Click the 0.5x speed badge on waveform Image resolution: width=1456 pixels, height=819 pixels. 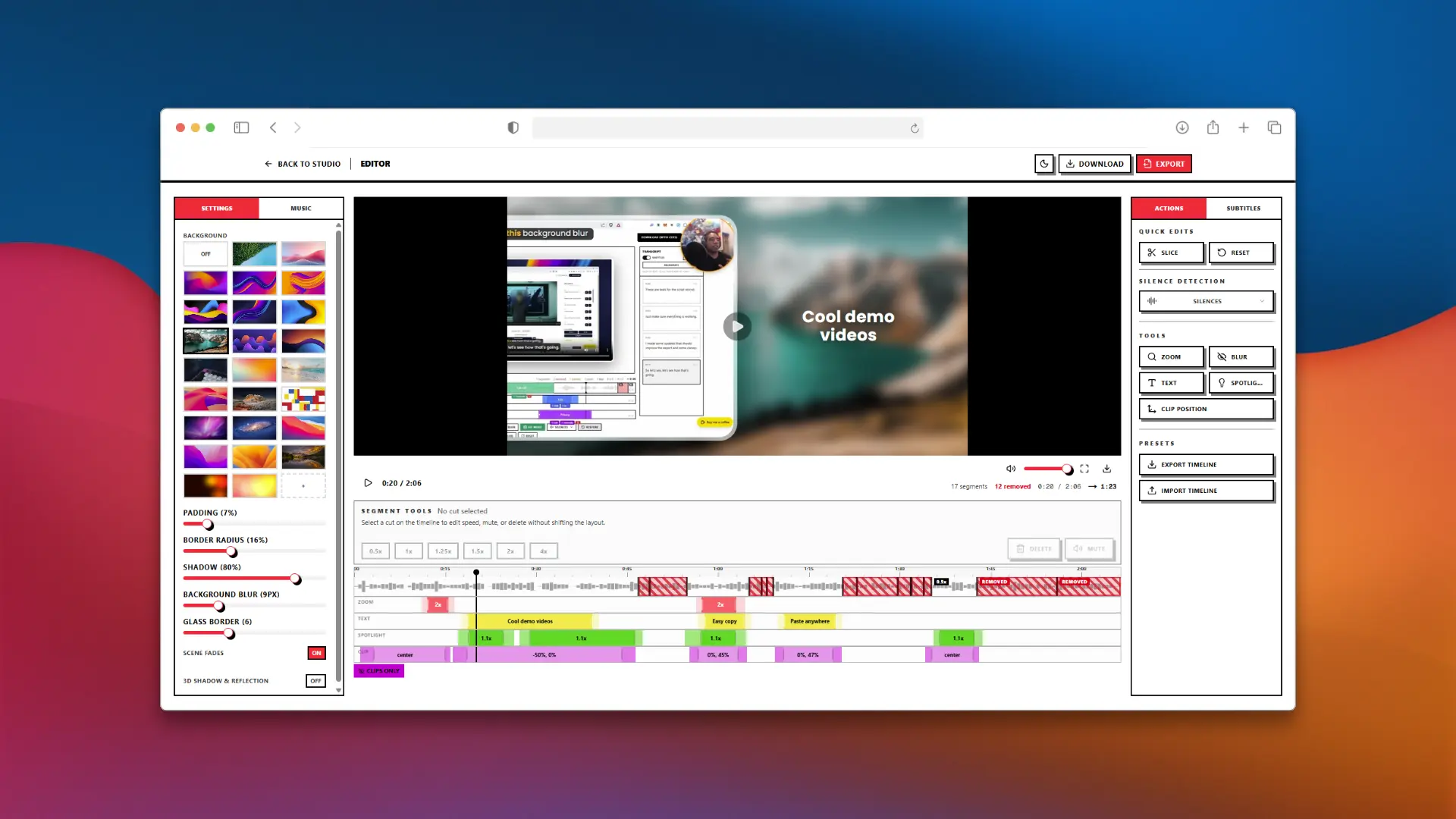coord(941,582)
